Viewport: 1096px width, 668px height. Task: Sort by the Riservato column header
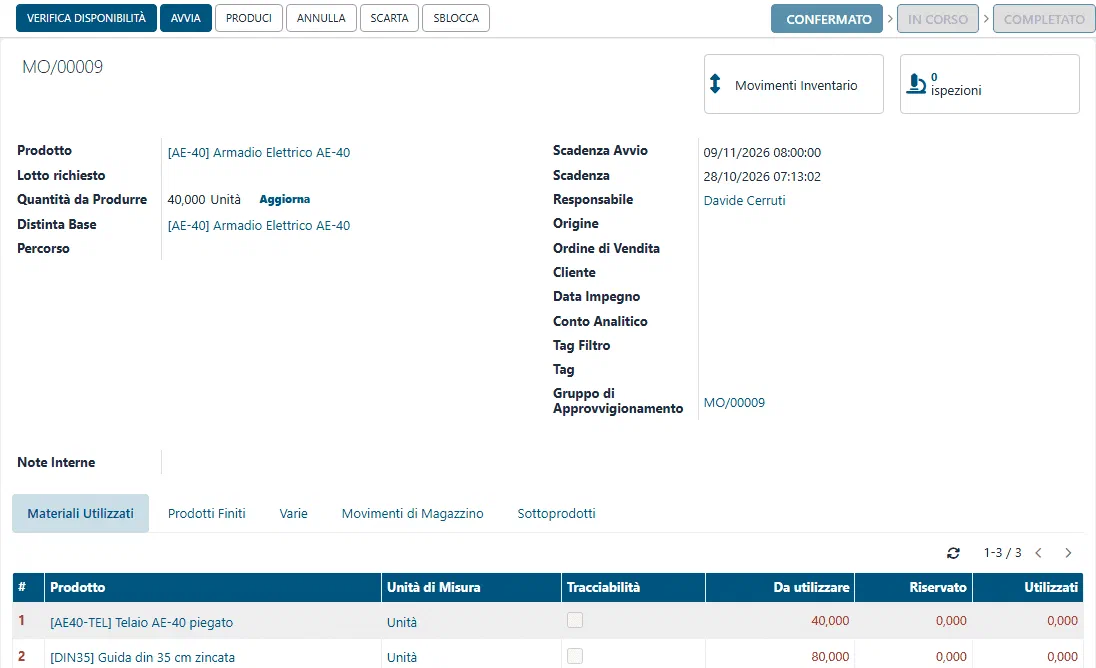coord(914,588)
